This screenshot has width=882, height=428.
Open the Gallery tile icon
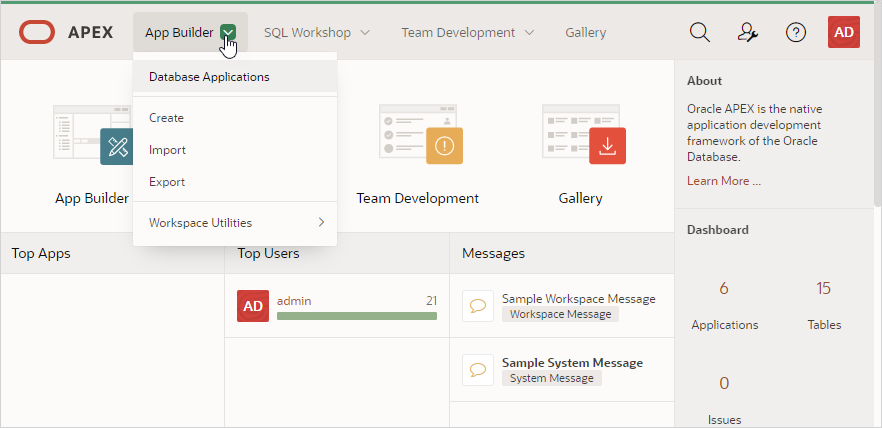coord(584,134)
